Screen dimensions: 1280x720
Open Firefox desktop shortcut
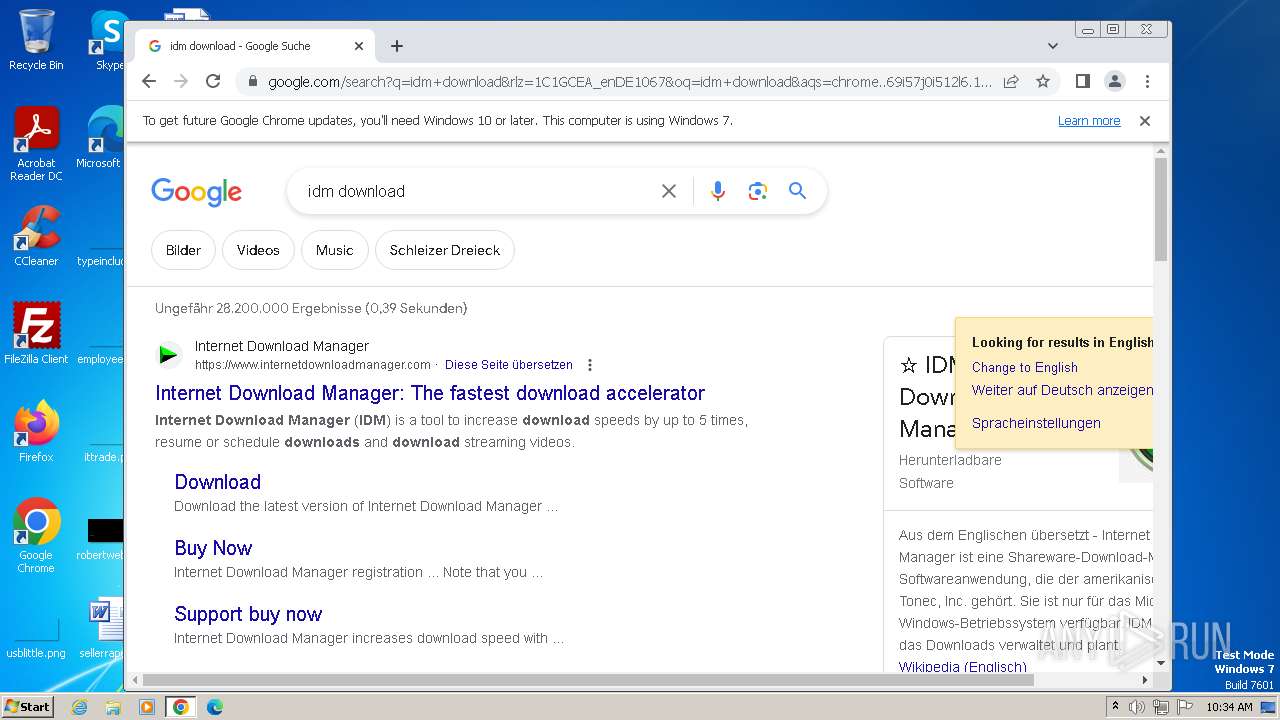pyautogui.click(x=36, y=431)
